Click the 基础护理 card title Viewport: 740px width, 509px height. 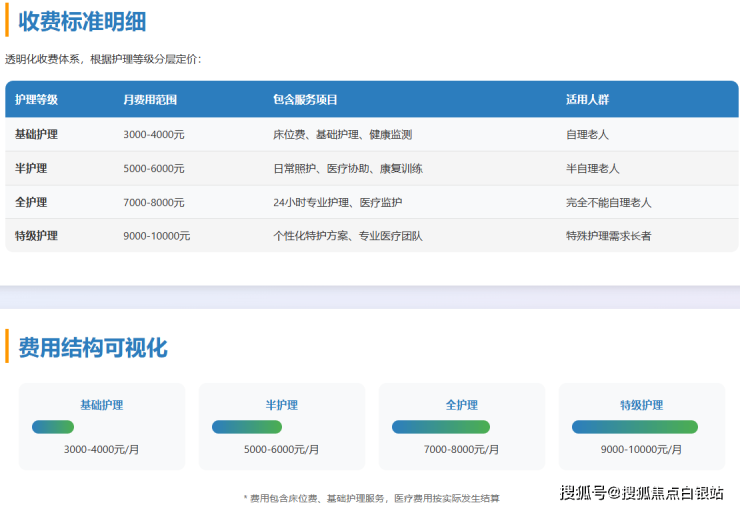click(102, 405)
